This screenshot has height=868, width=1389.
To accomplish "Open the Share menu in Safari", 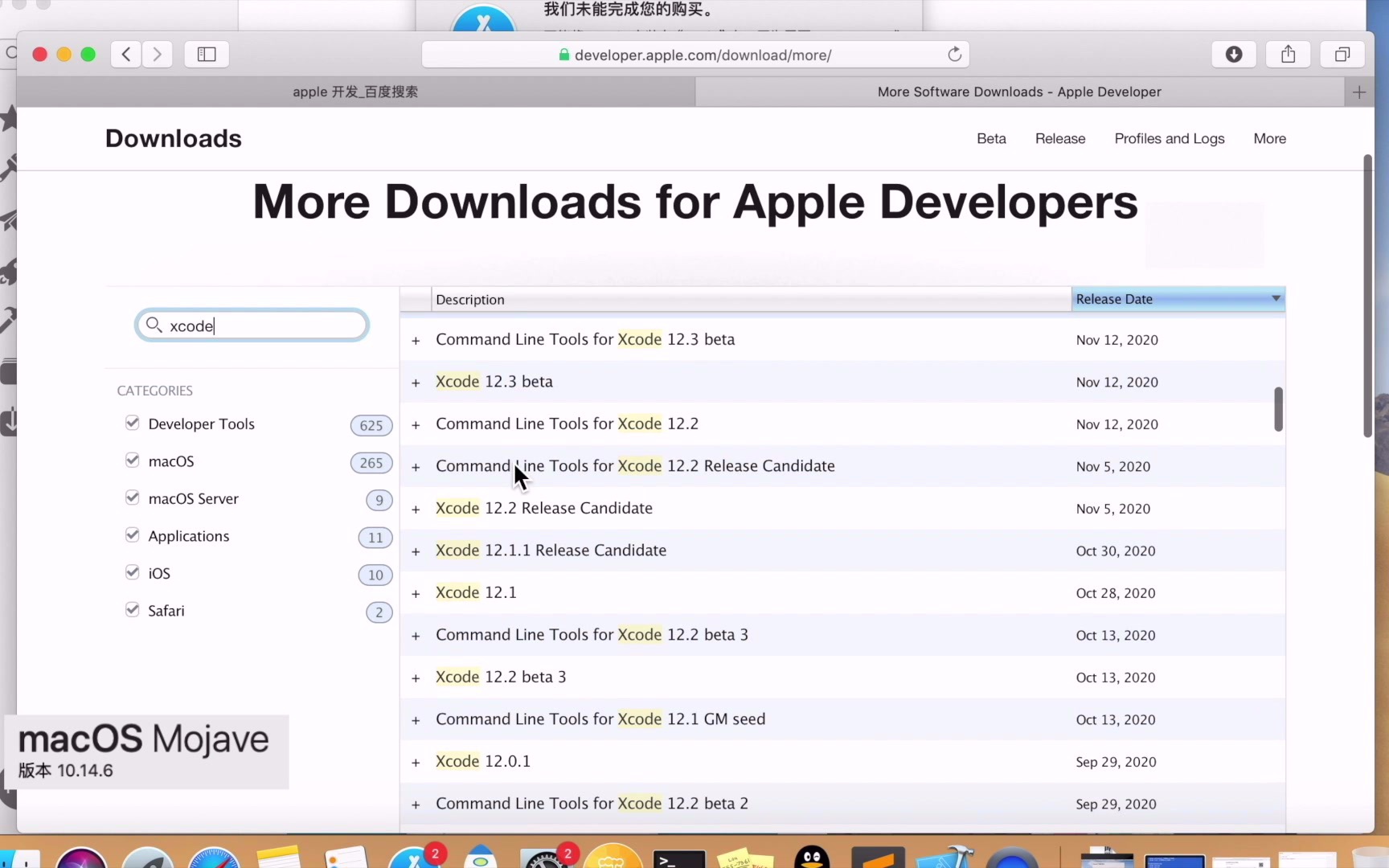I will tap(1289, 54).
